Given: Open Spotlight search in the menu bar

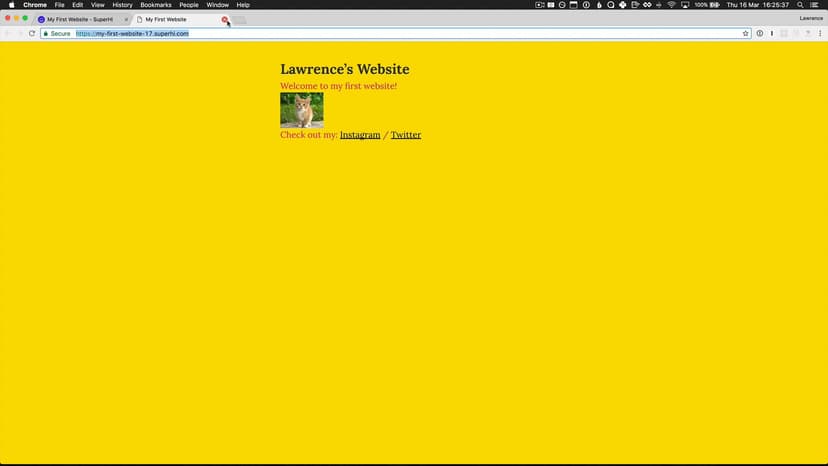Looking at the screenshot, I should click(800, 5).
